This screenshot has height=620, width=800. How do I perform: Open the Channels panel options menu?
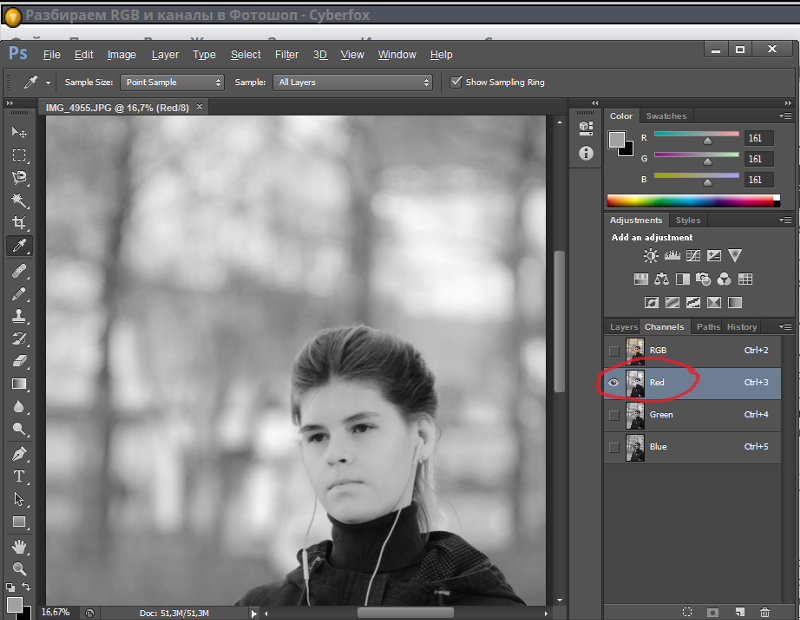tap(787, 327)
